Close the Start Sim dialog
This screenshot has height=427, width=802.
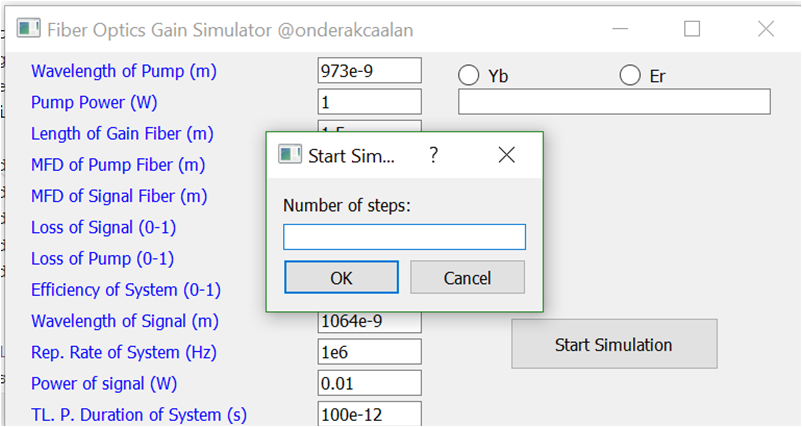[x=506, y=155]
